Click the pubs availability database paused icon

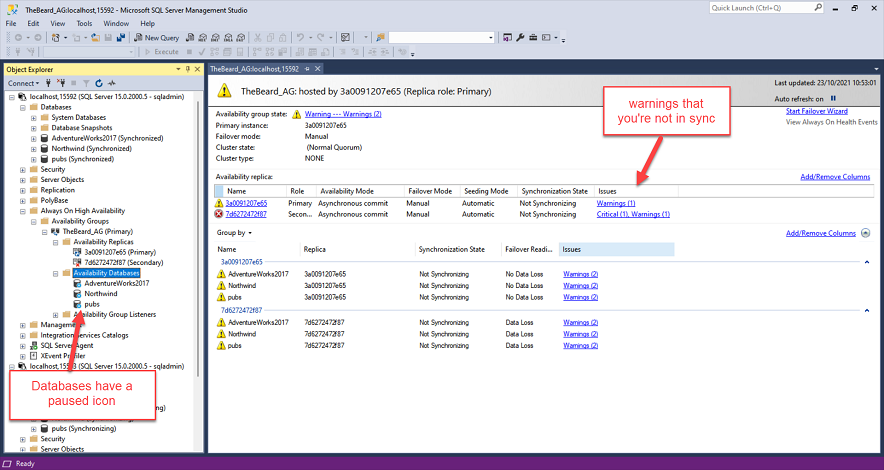click(77, 304)
